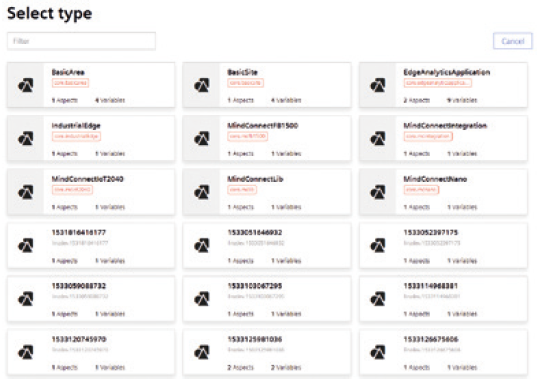Click the icon of type 1533120745970

tap(26, 352)
